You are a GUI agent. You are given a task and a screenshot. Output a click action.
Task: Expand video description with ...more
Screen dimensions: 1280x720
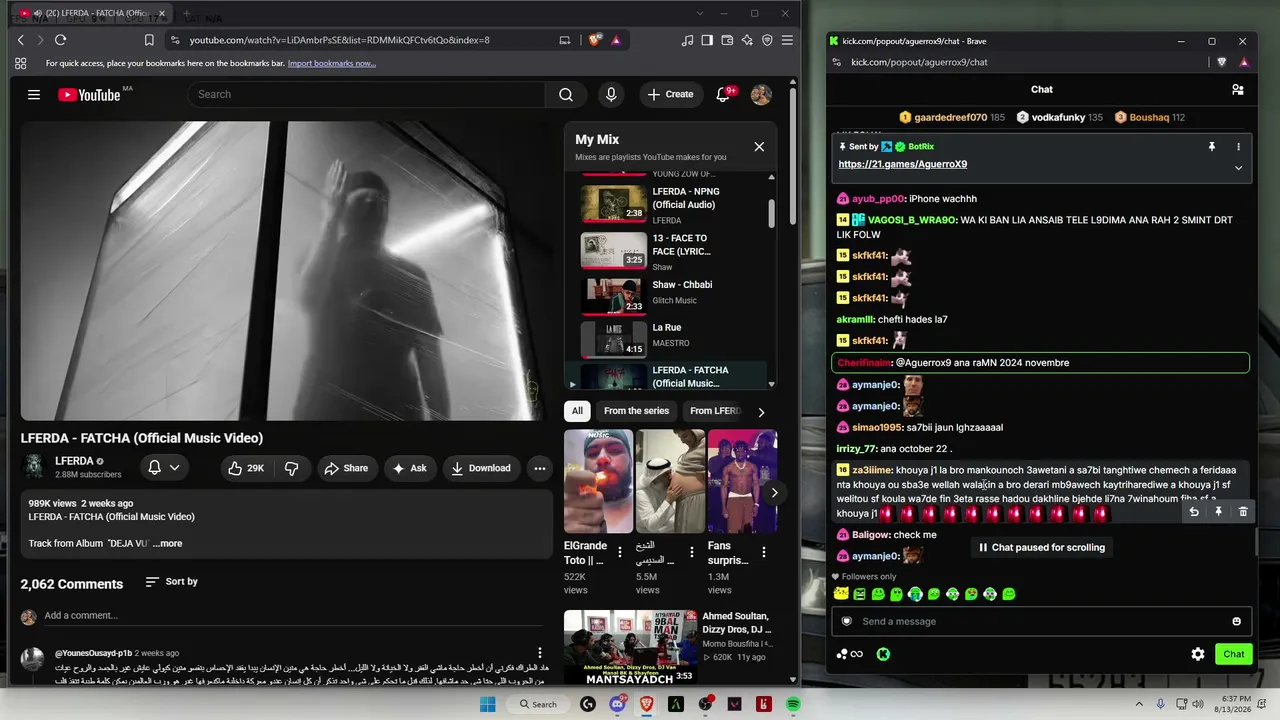pyautogui.click(x=167, y=543)
